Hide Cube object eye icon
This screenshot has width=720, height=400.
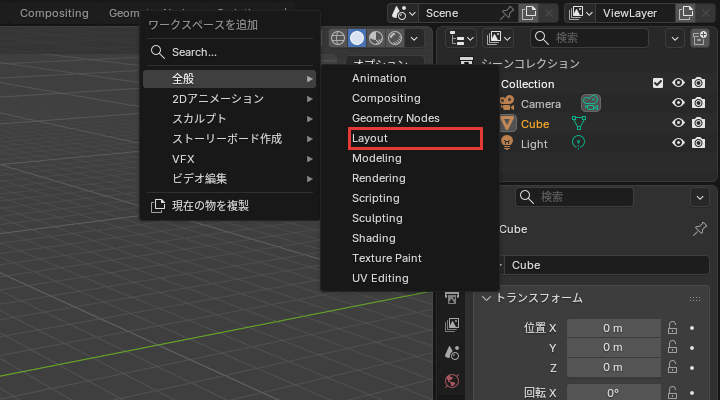click(x=678, y=123)
